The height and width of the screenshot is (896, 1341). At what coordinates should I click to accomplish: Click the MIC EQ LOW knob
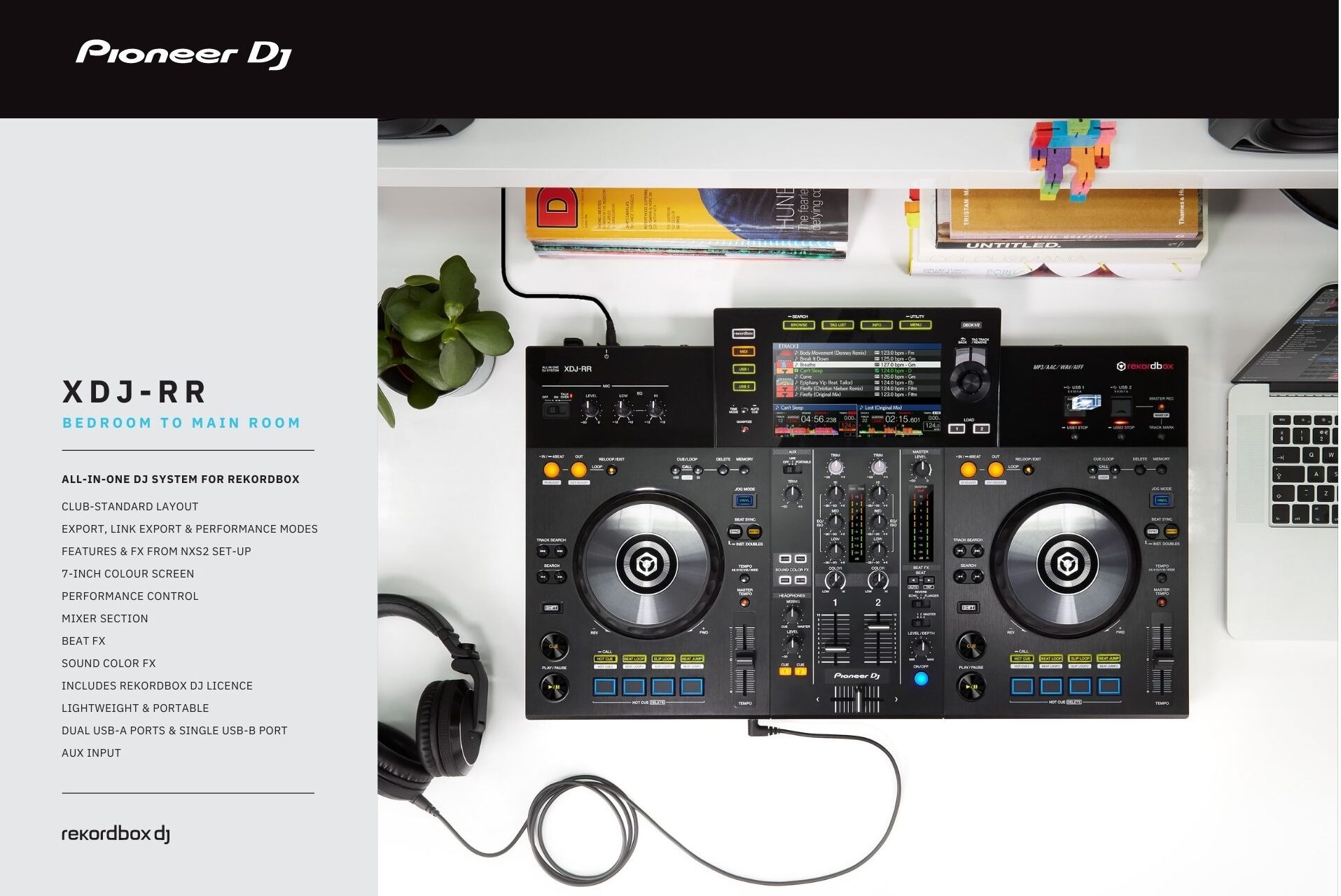coord(623,410)
